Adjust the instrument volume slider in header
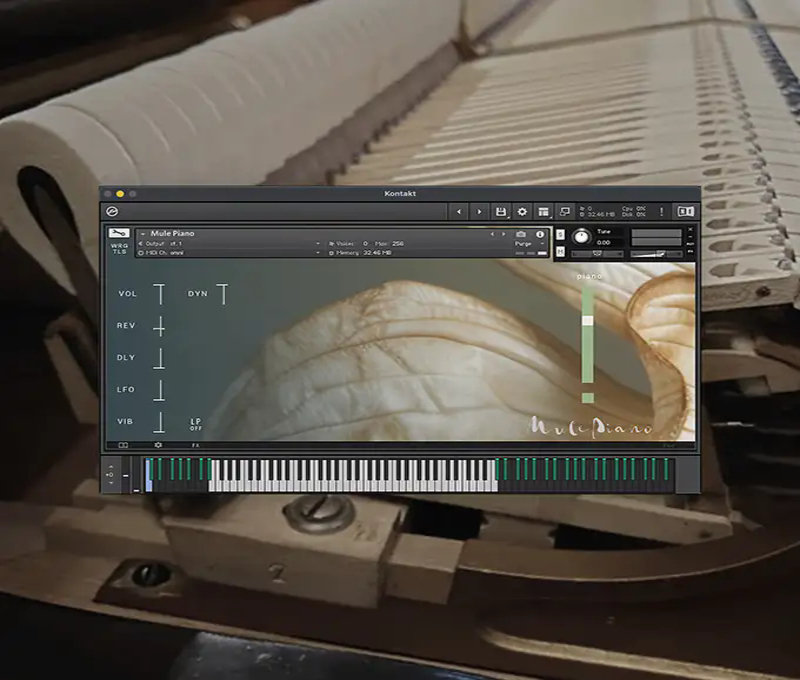Viewport: 800px width, 680px height. pyautogui.click(x=656, y=254)
